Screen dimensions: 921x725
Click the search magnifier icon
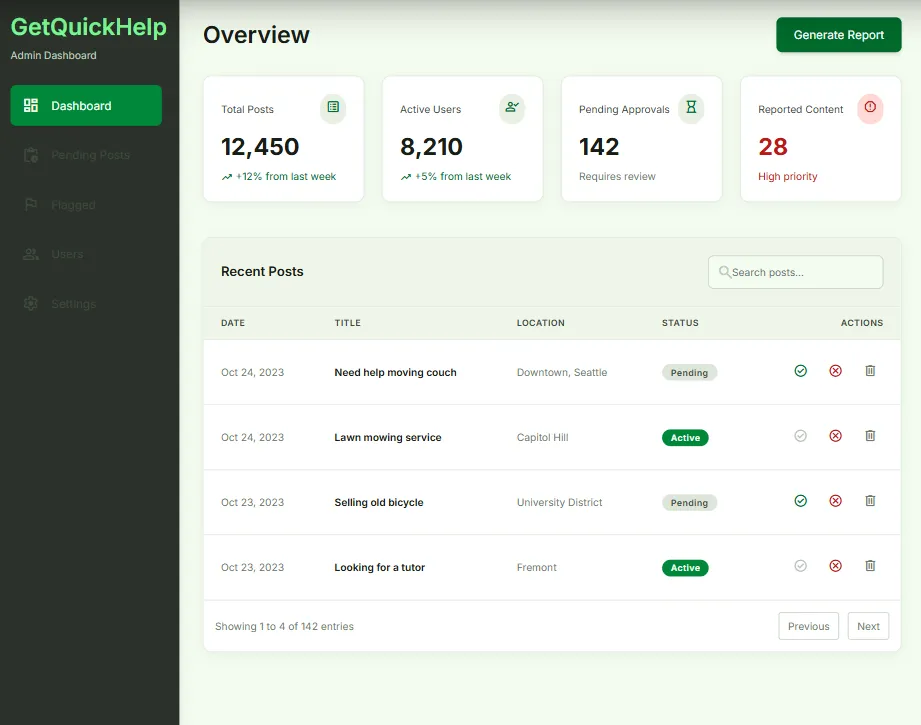pos(725,272)
